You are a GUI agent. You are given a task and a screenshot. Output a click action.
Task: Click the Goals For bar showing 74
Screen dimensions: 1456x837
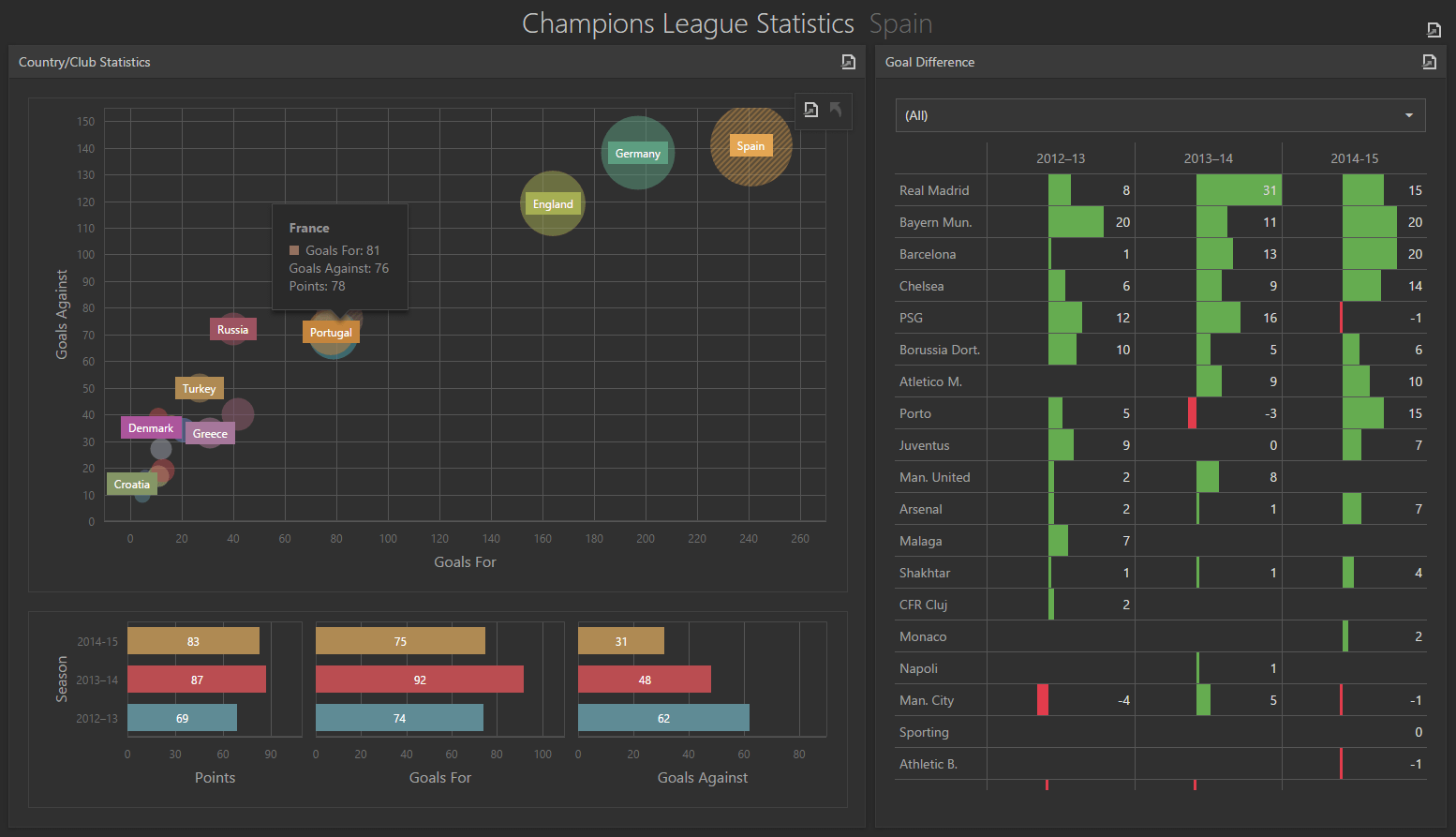[x=399, y=718]
